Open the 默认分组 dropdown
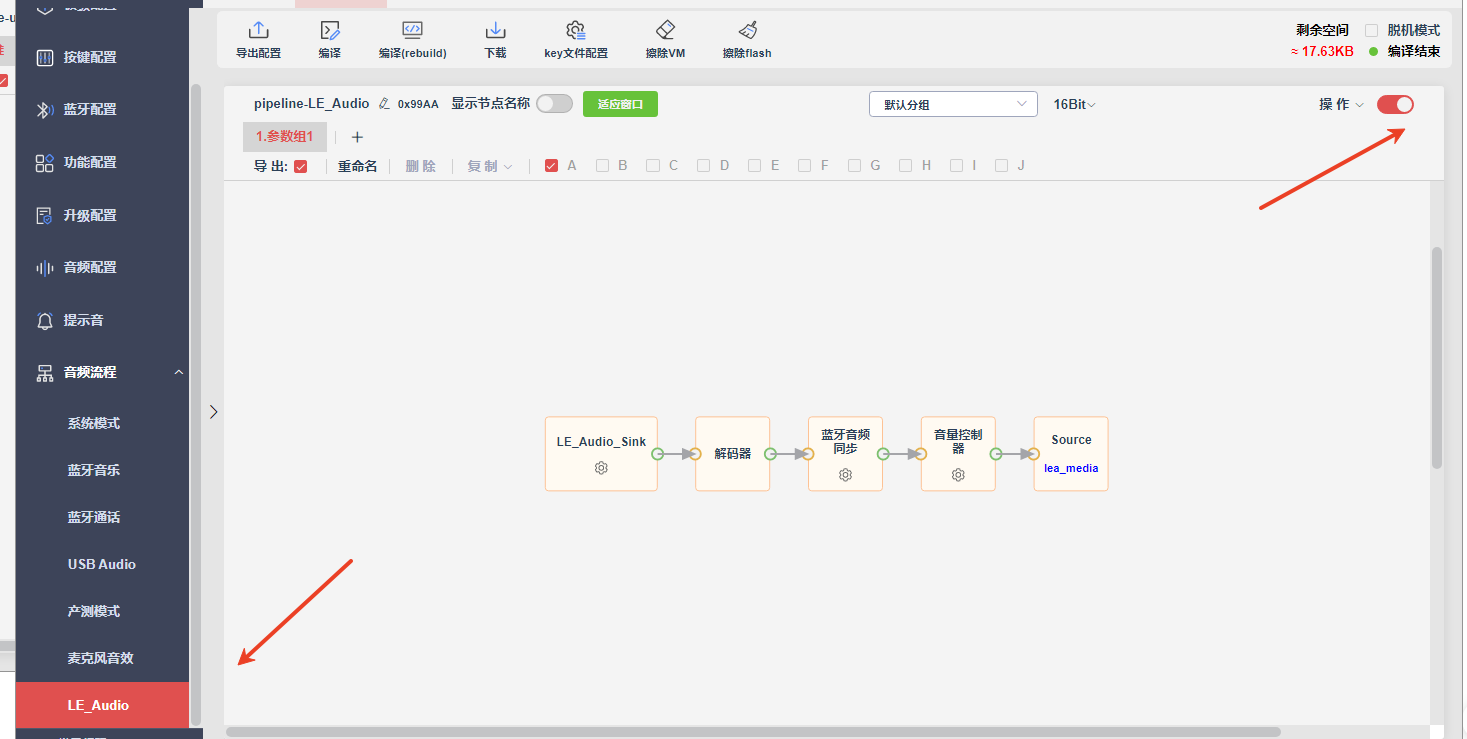 (x=953, y=104)
